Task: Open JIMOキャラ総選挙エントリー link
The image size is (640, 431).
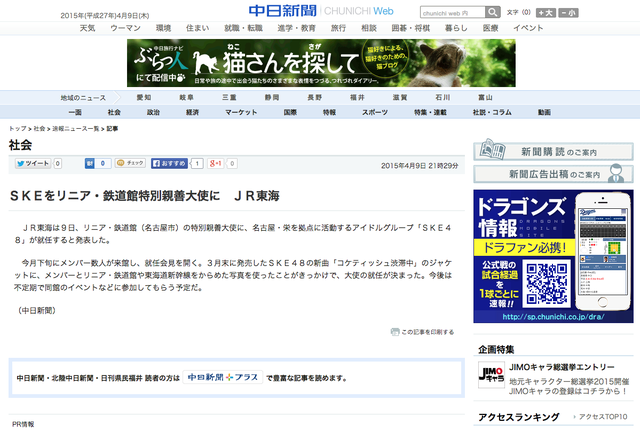Action: click(x=562, y=367)
